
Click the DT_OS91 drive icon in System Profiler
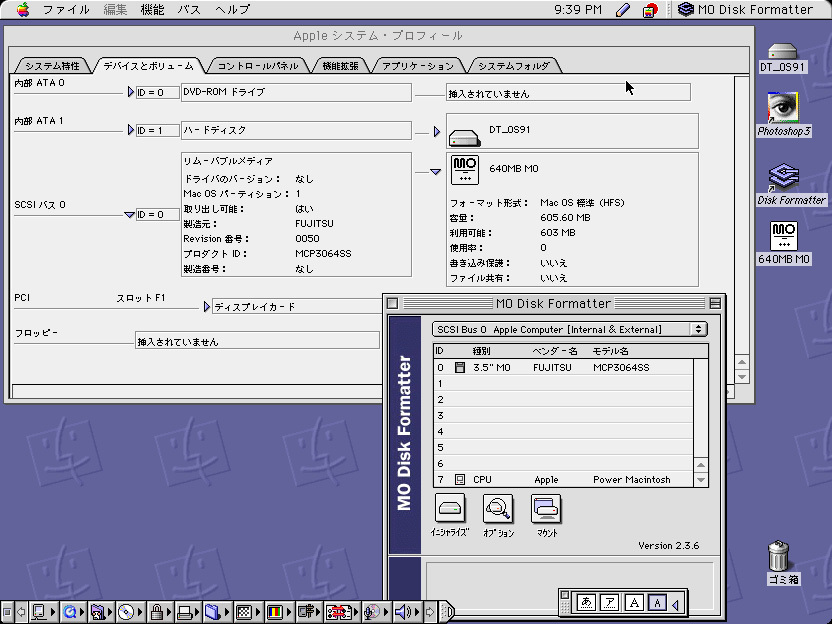464,138
